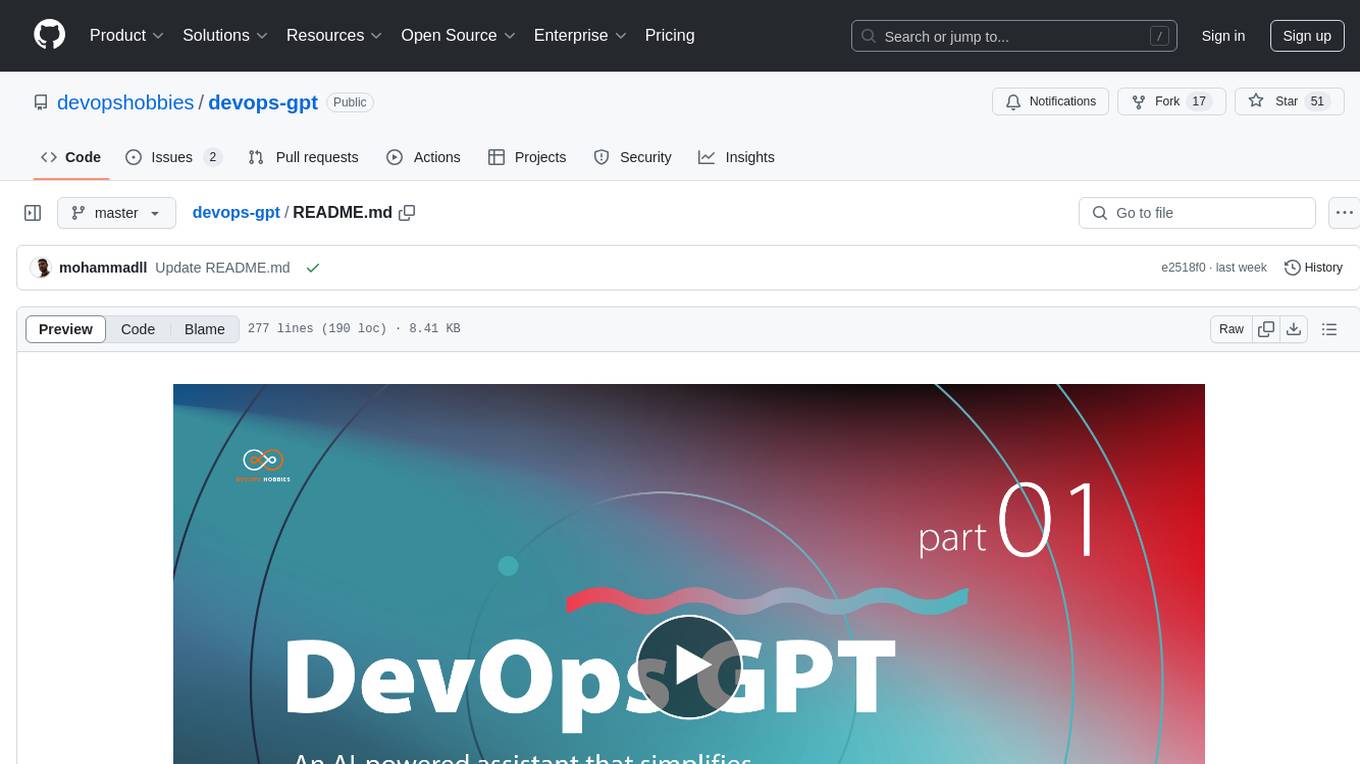This screenshot has width=1360, height=764.
Task: Open the devopshobbies owner profile
Action: (125, 102)
